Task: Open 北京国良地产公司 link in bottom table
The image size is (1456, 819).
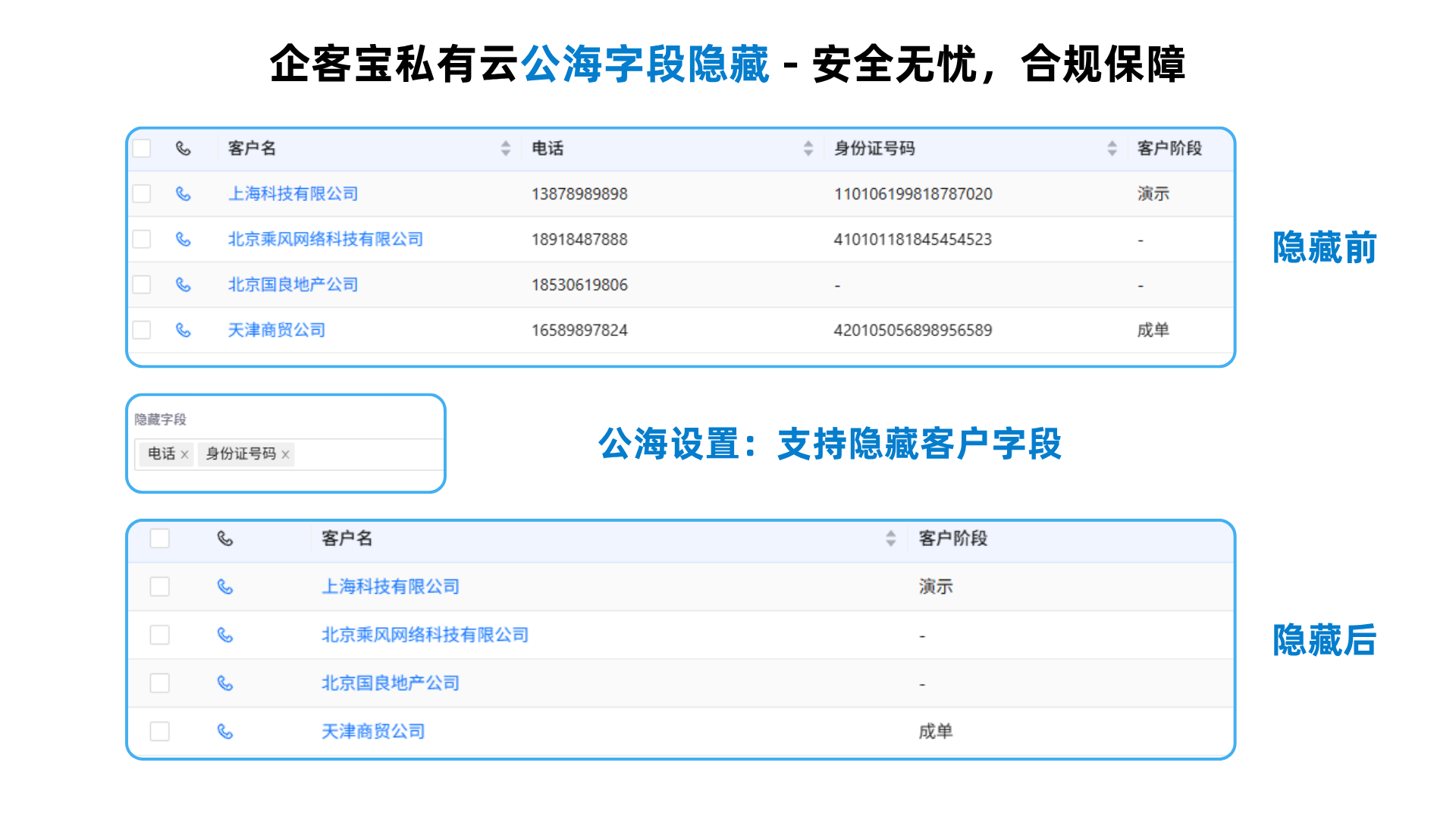Action: [x=391, y=683]
